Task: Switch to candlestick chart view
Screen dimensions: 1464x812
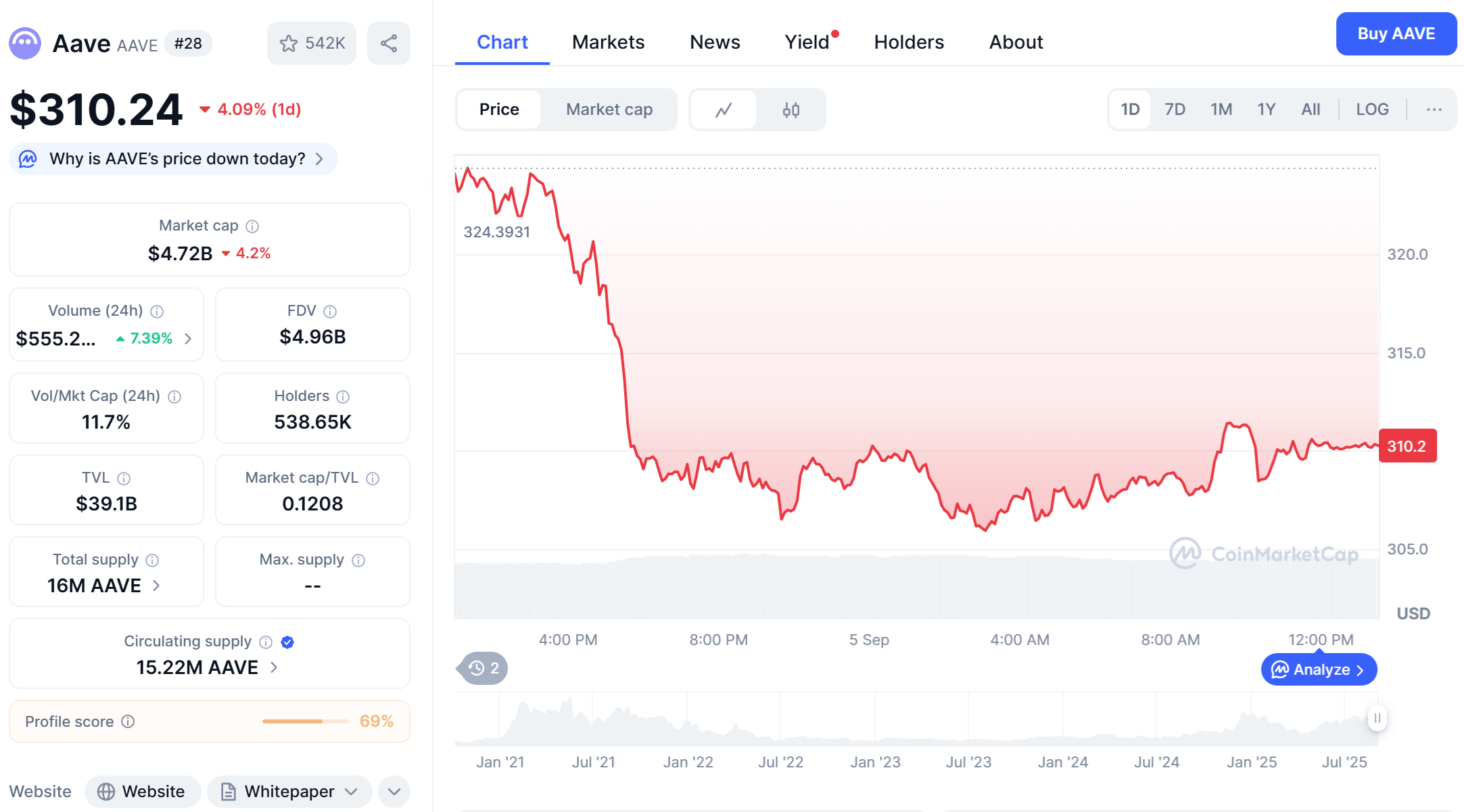Action: pyautogui.click(x=791, y=110)
